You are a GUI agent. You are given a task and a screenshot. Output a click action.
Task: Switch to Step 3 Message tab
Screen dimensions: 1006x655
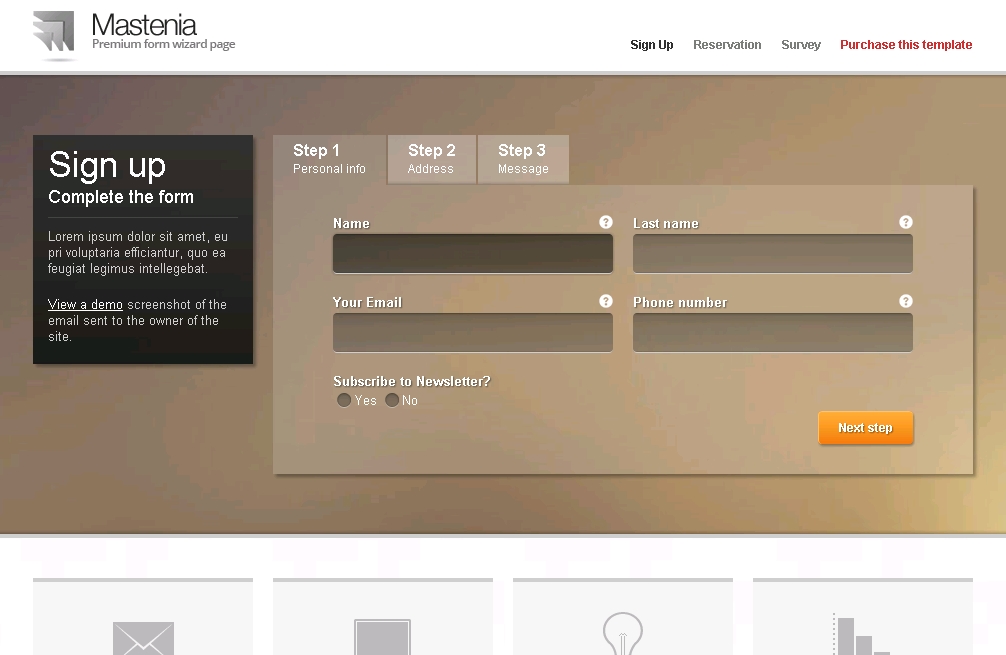(x=523, y=159)
